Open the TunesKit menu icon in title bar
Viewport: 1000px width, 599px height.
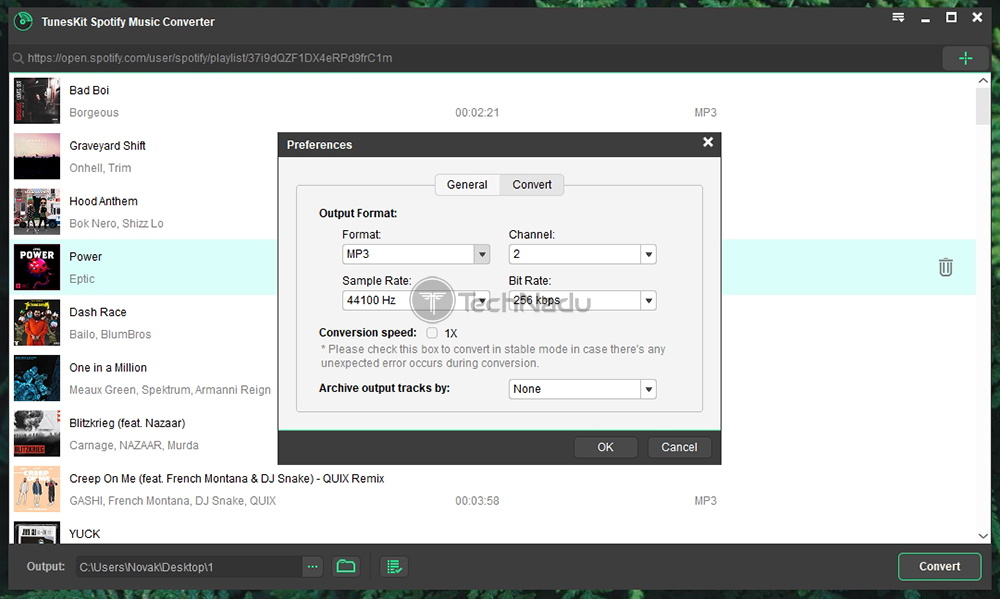click(898, 18)
